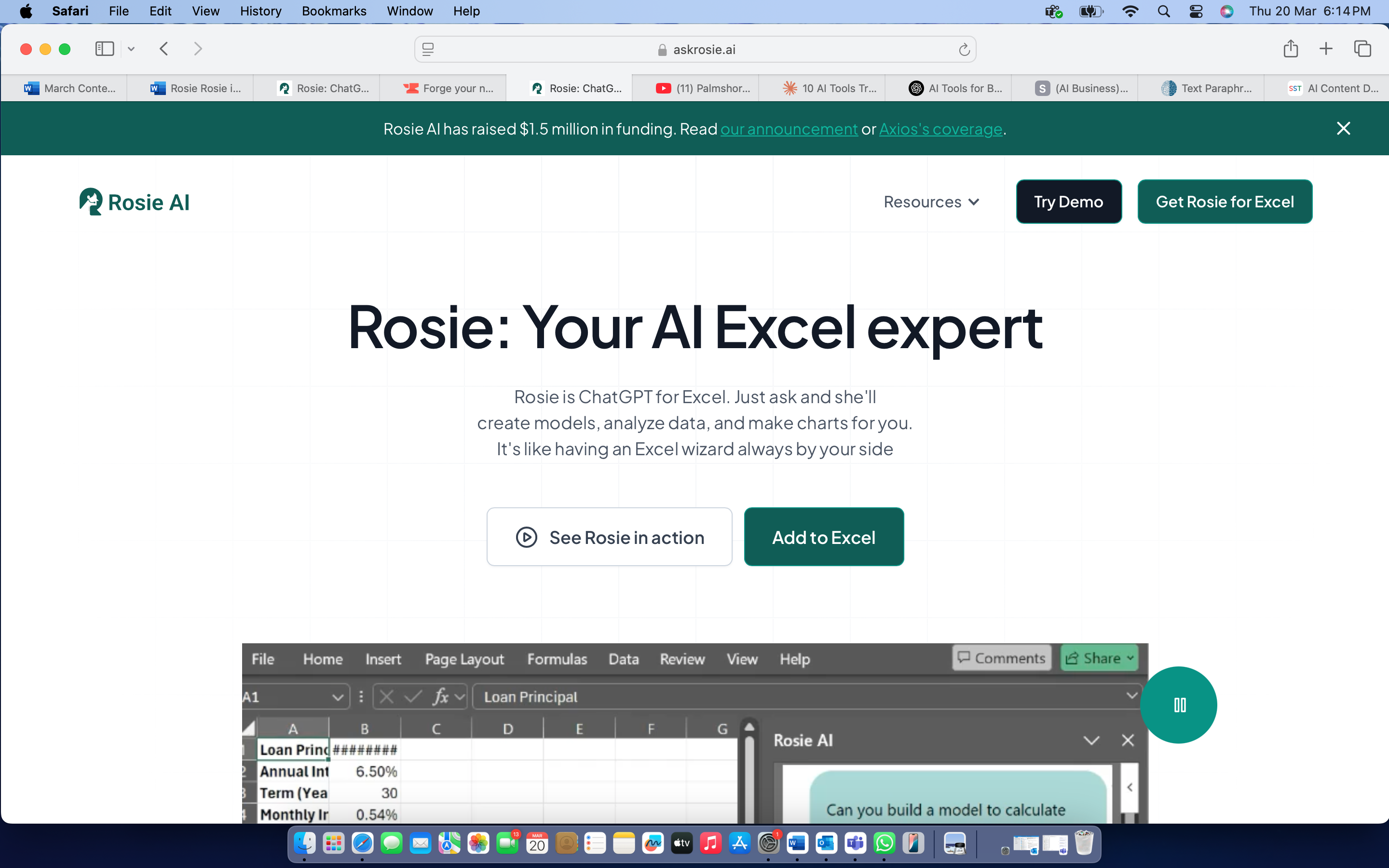Open Launchpad from the Dock

tap(333, 843)
